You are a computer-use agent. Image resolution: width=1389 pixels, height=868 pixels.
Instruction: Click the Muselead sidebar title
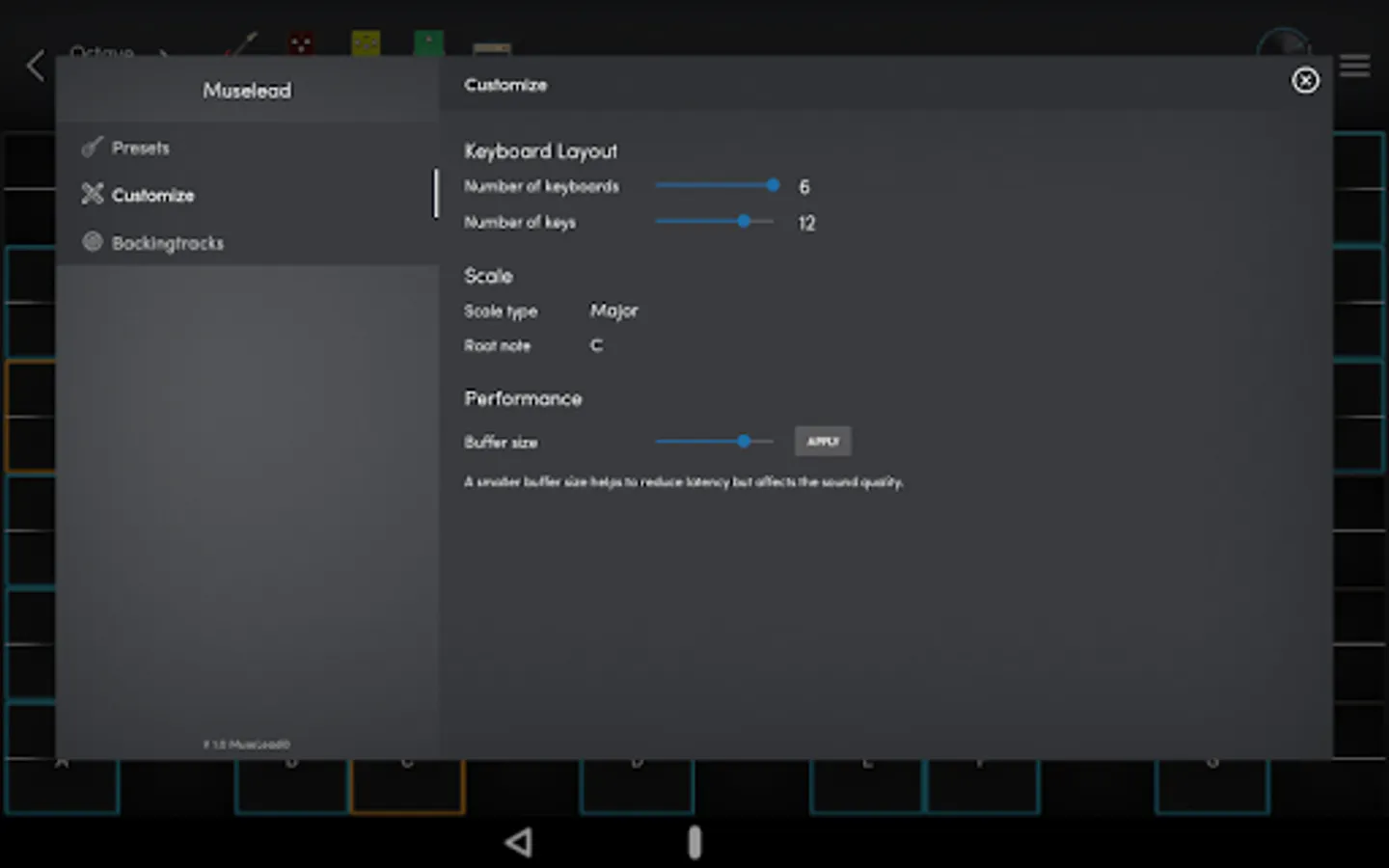tap(247, 91)
